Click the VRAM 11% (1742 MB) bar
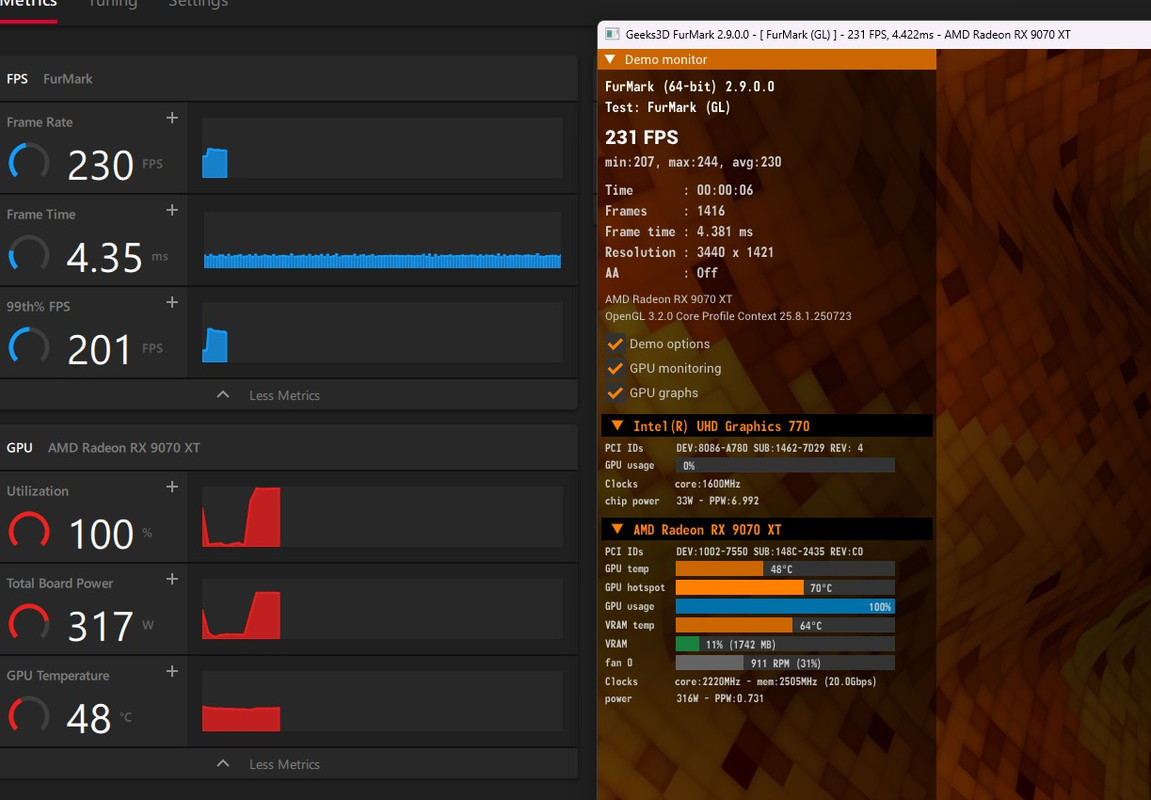This screenshot has height=800, width=1151. (x=785, y=644)
